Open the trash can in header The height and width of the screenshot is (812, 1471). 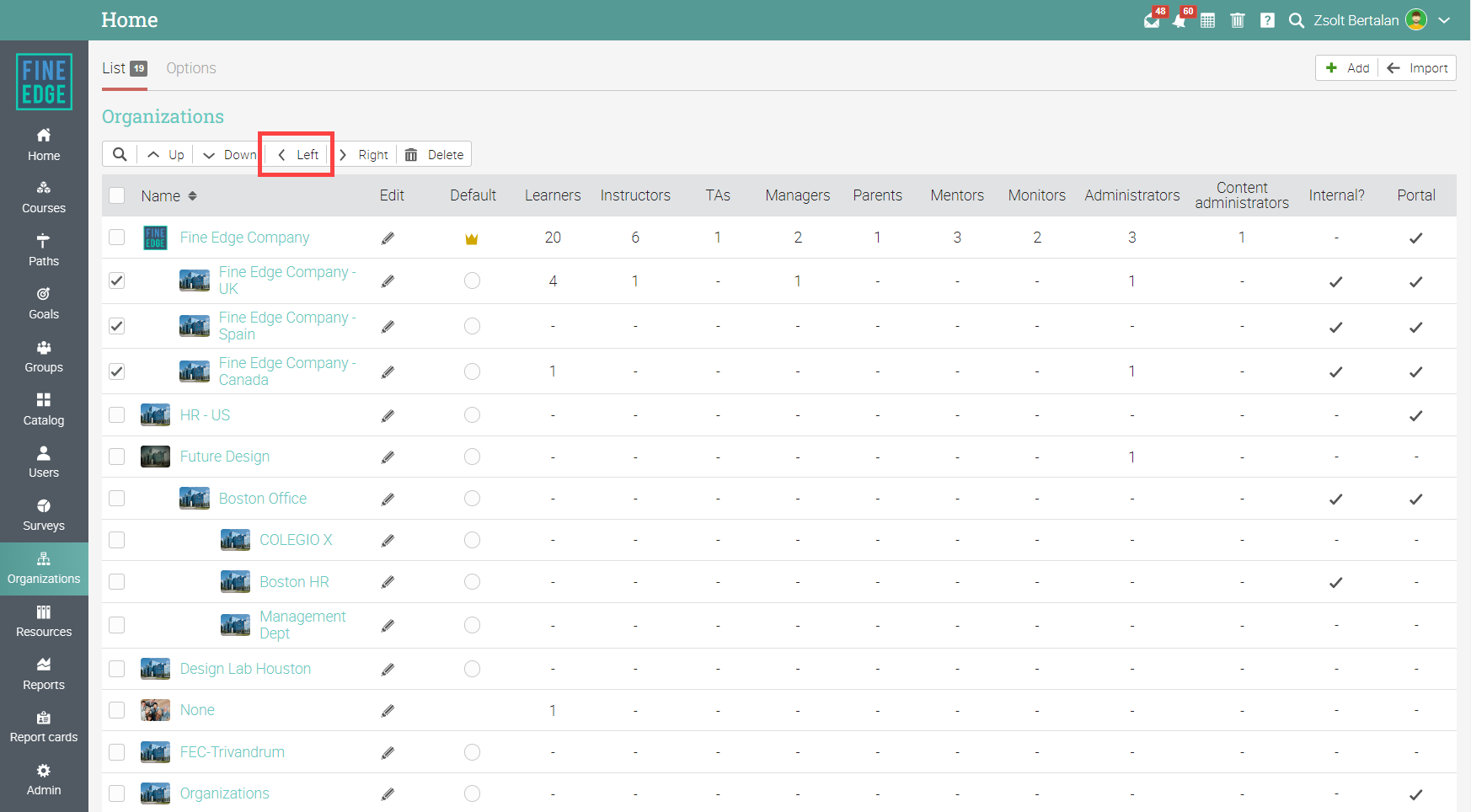[x=1237, y=20]
